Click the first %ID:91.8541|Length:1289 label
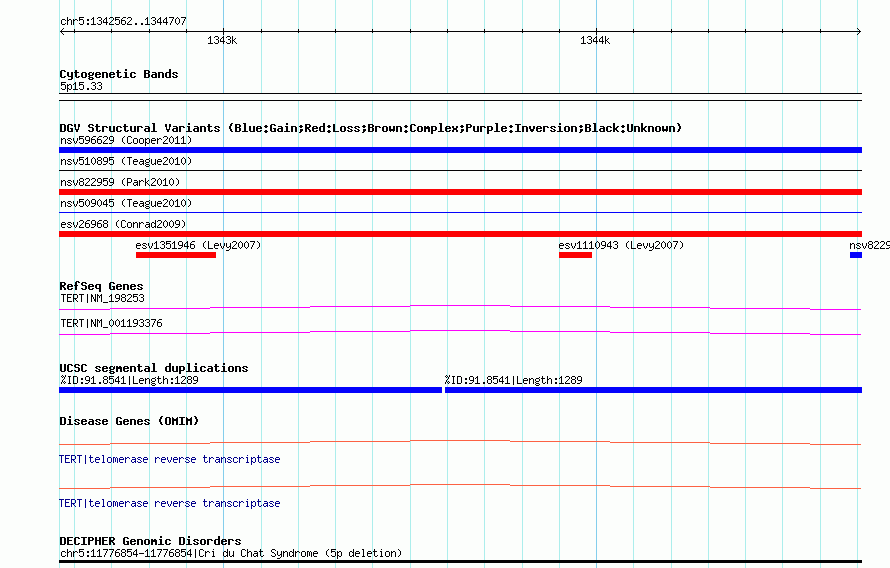 tap(129, 380)
